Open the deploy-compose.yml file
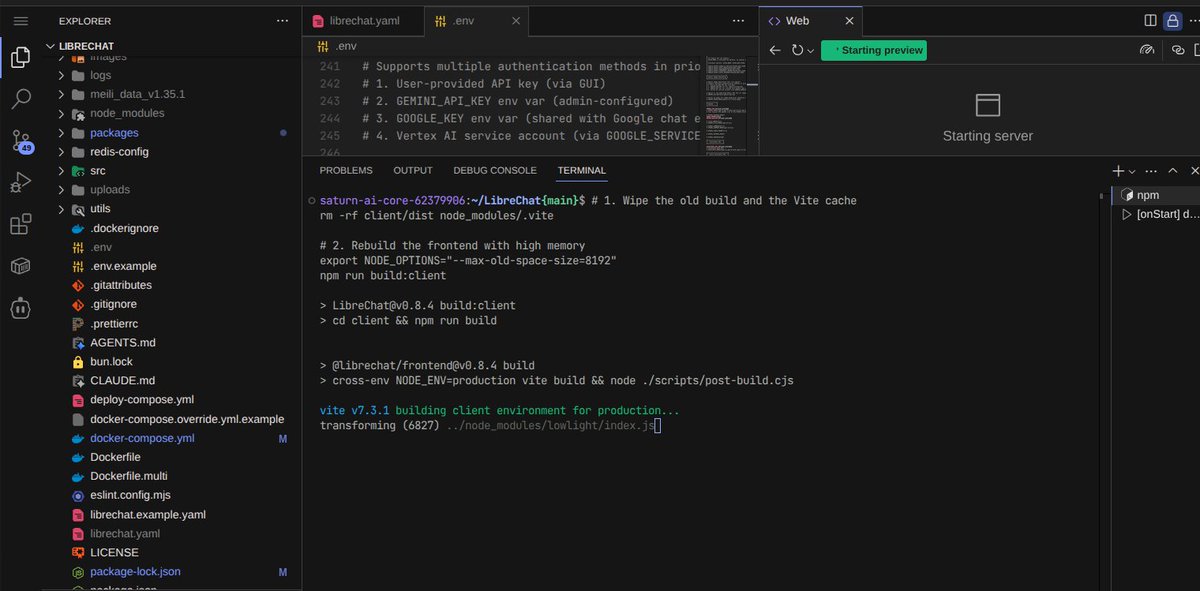Image resolution: width=1200 pixels, height=591 pixels. tap(142, 399)
